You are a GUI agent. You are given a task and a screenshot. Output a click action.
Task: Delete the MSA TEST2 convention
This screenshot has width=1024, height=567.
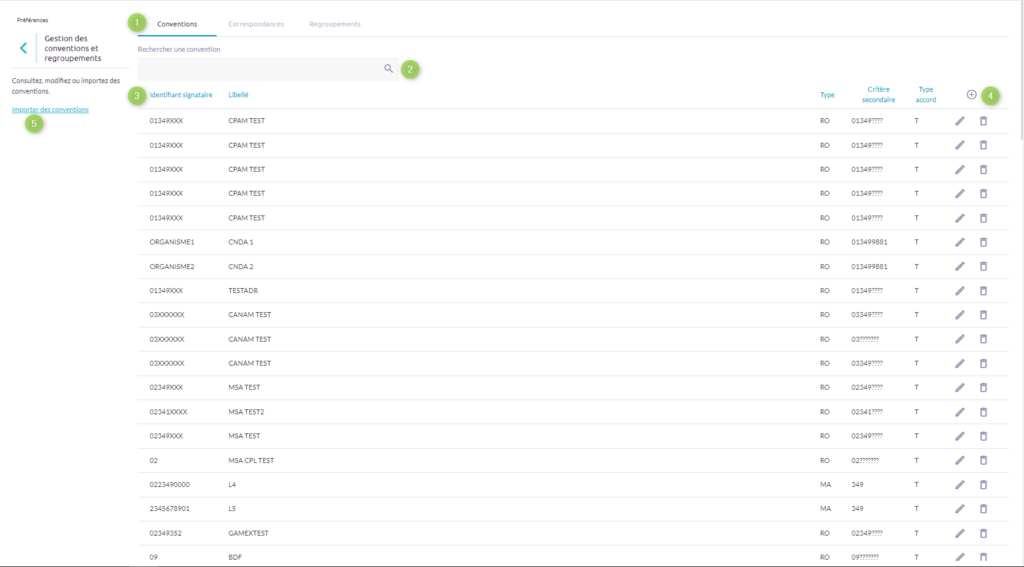(x=983, y=412)
